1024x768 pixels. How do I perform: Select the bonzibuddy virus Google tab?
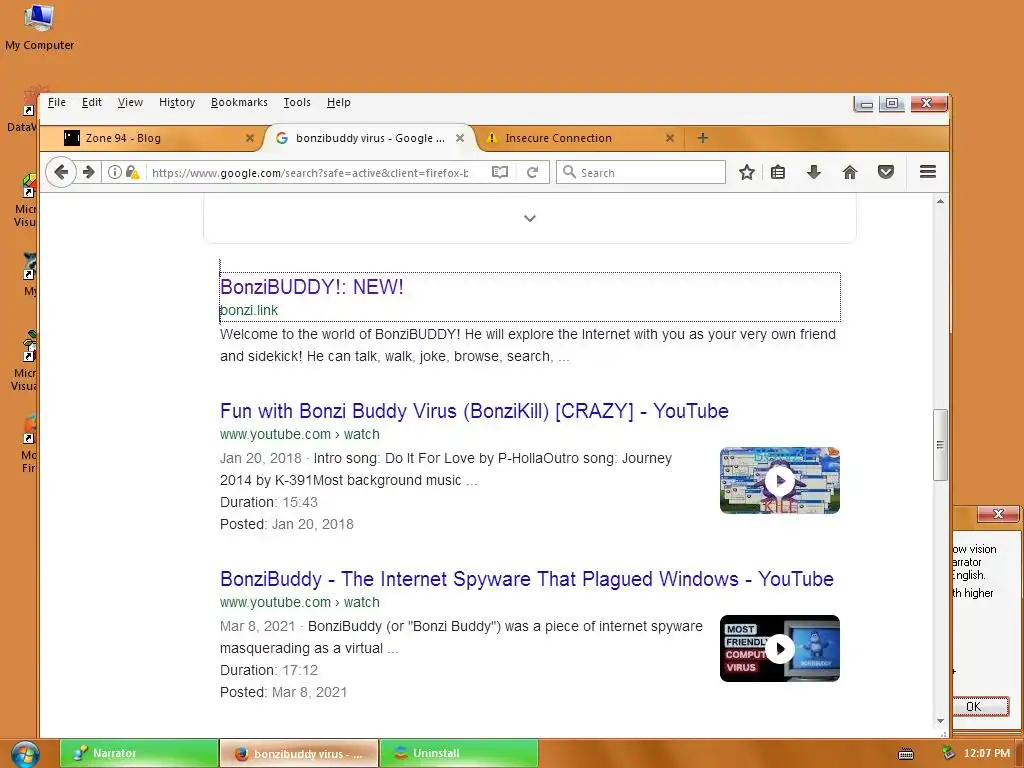369,138
